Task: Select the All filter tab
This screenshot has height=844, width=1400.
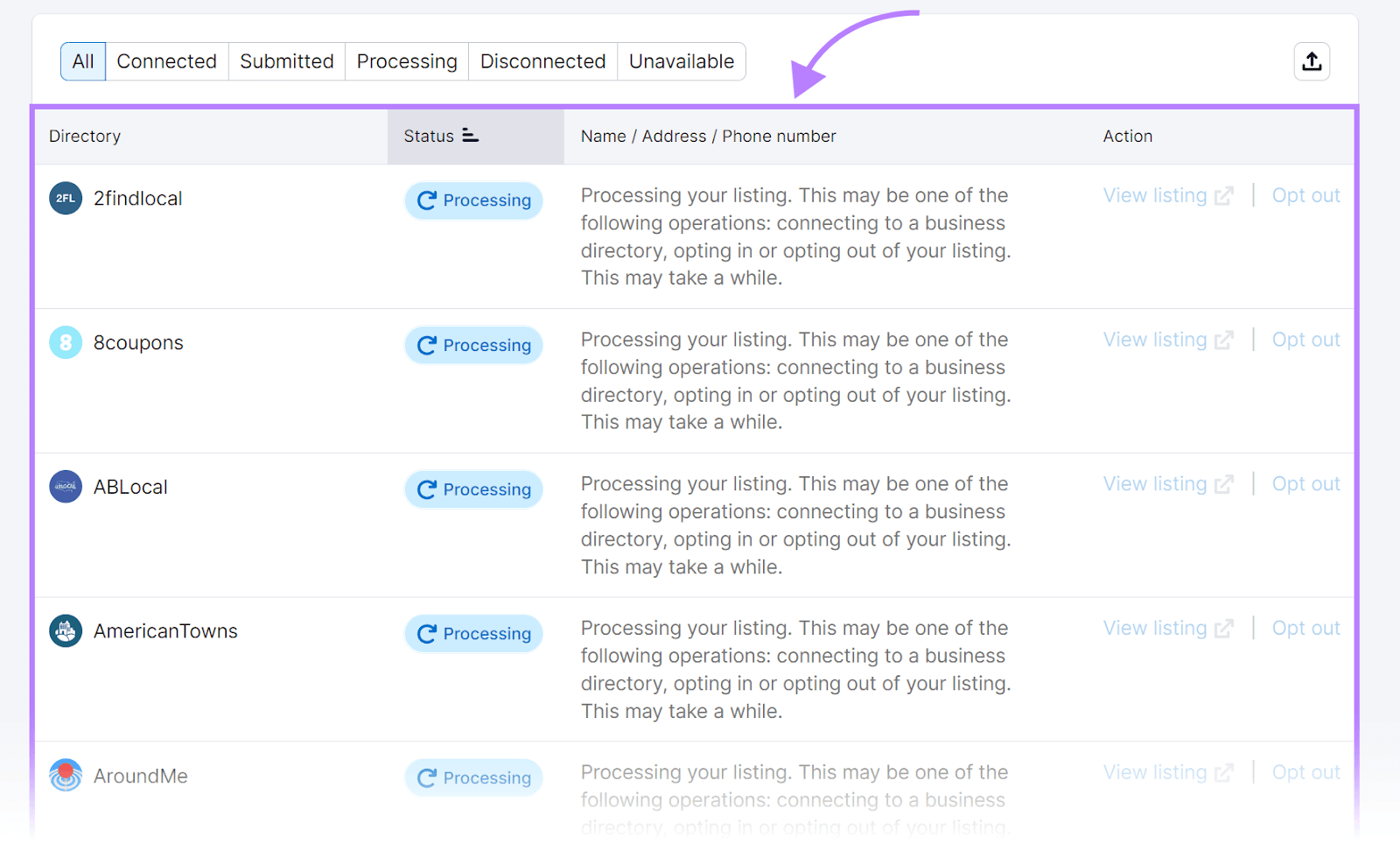Action: (x=83, y=61)
